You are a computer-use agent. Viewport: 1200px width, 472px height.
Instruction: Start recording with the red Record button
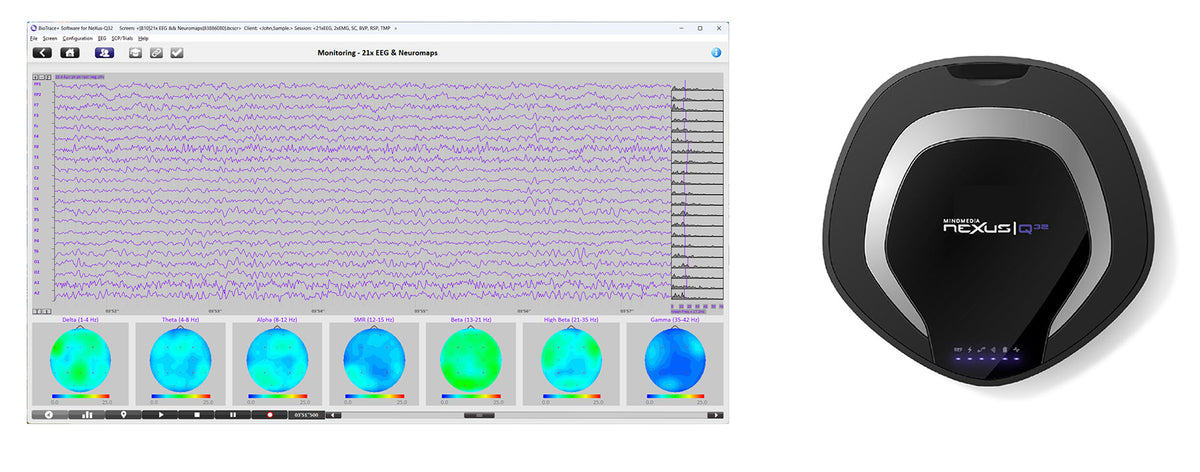point(270,414)
